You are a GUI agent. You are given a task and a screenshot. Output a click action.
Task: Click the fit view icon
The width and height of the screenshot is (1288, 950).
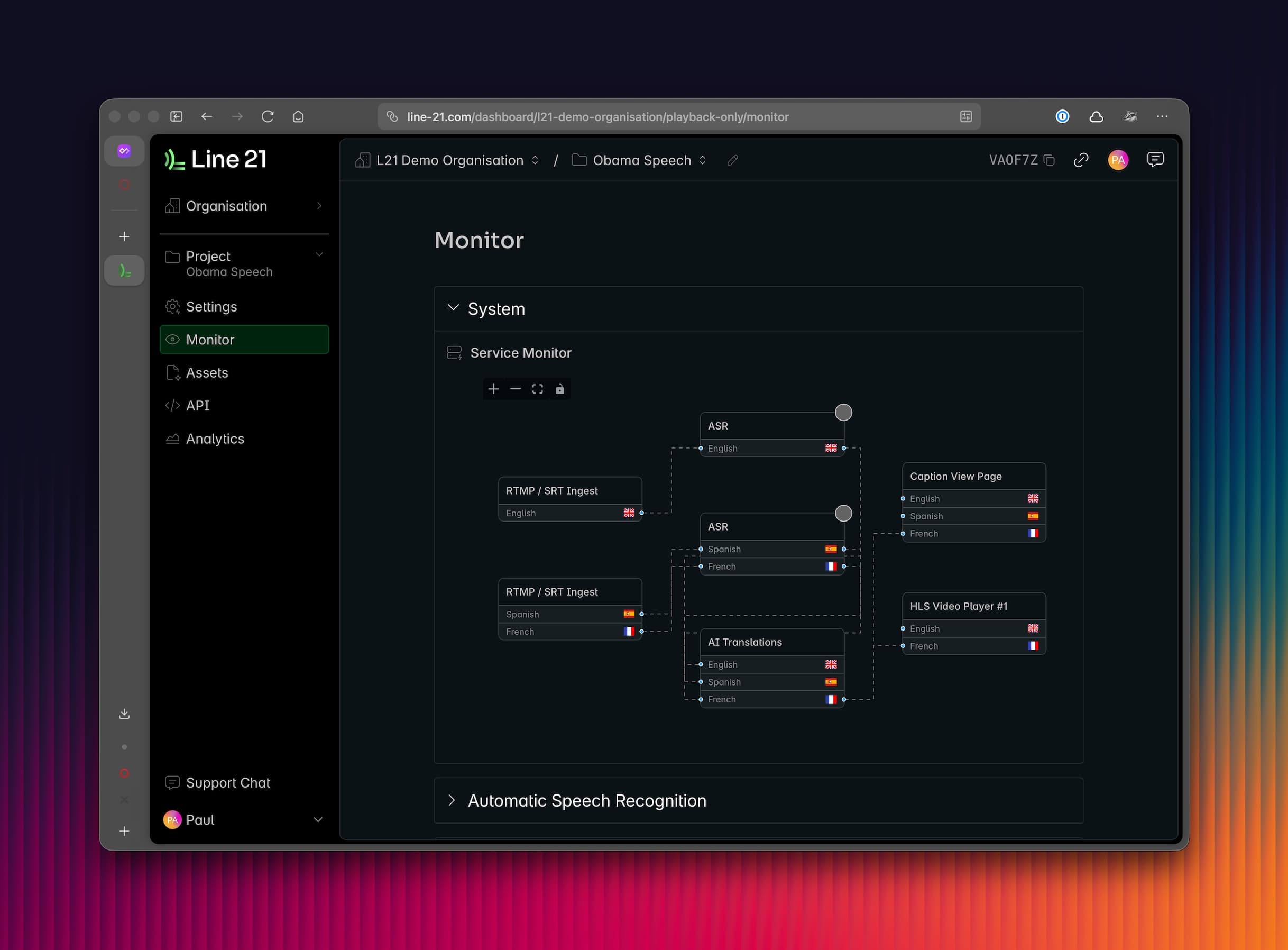point(537,389)
